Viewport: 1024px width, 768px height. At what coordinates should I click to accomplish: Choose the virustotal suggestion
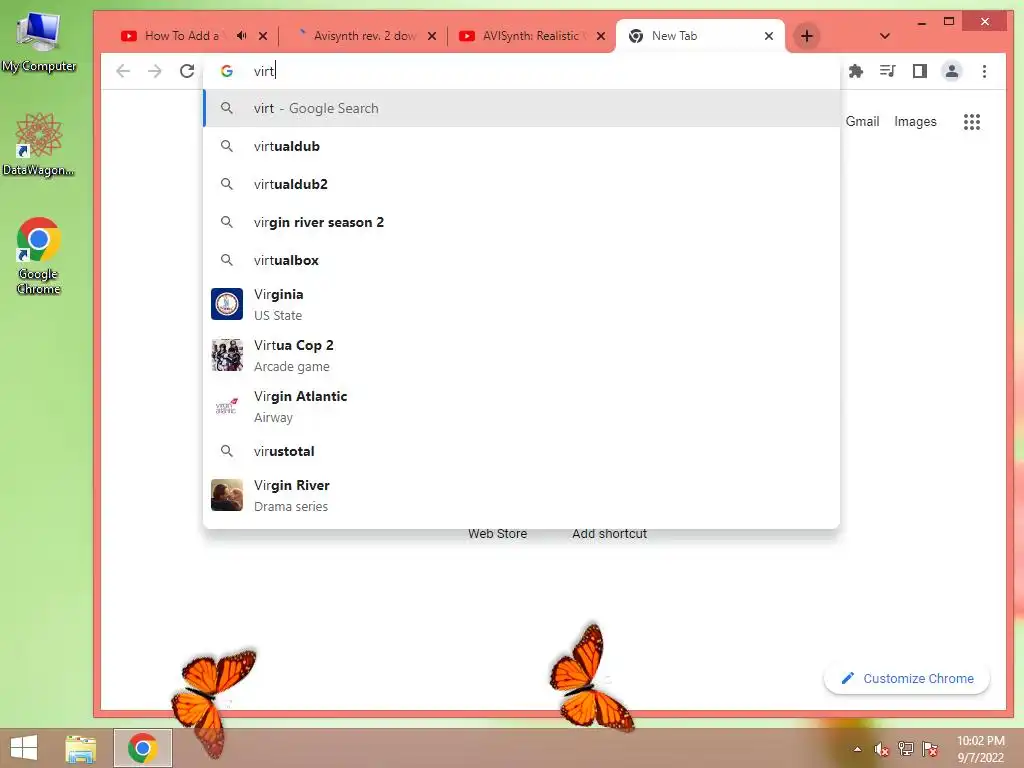pos(522,451)
